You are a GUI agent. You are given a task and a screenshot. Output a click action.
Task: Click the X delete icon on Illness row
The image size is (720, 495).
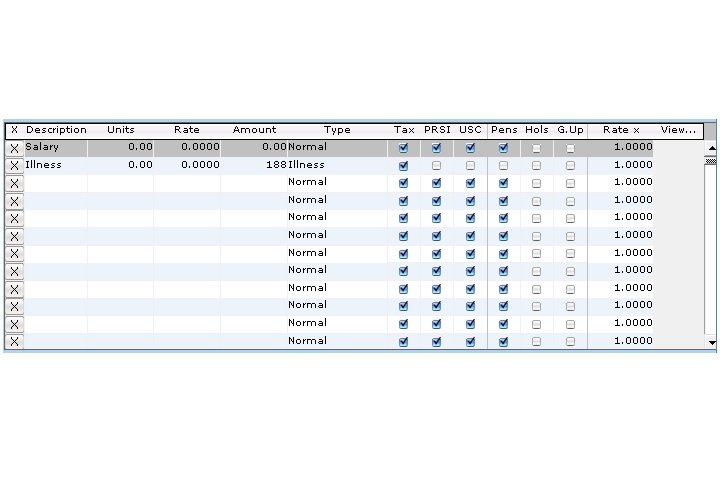coord(14,166)
